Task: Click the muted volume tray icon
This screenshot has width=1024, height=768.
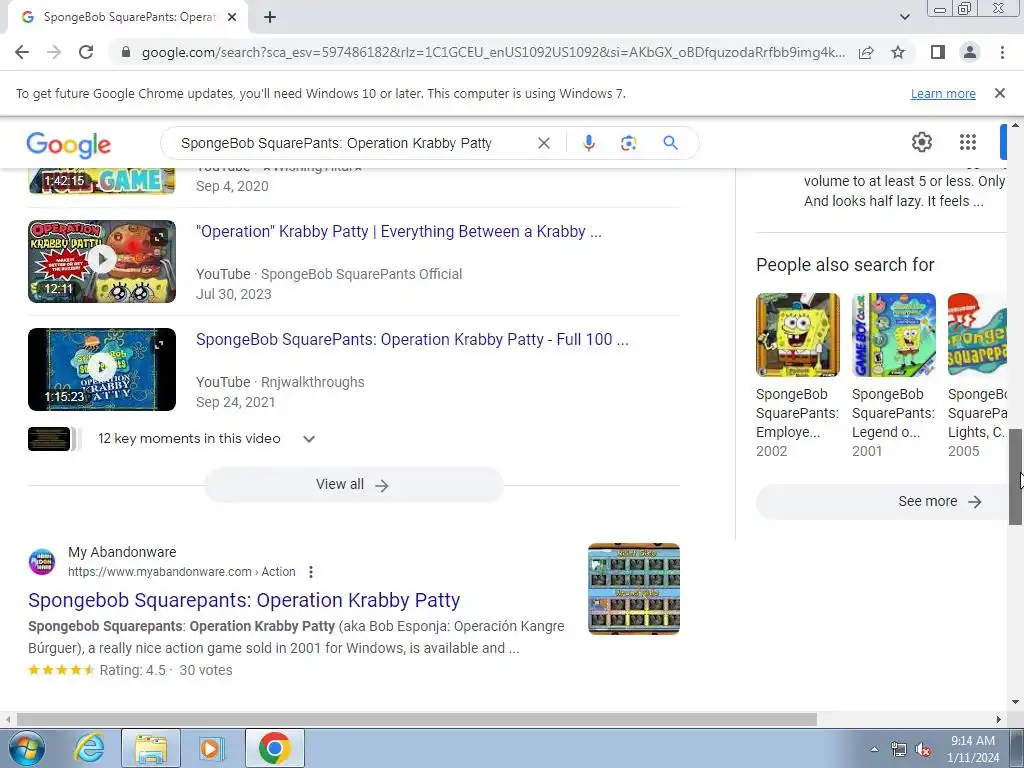Action: coord(923,749)
